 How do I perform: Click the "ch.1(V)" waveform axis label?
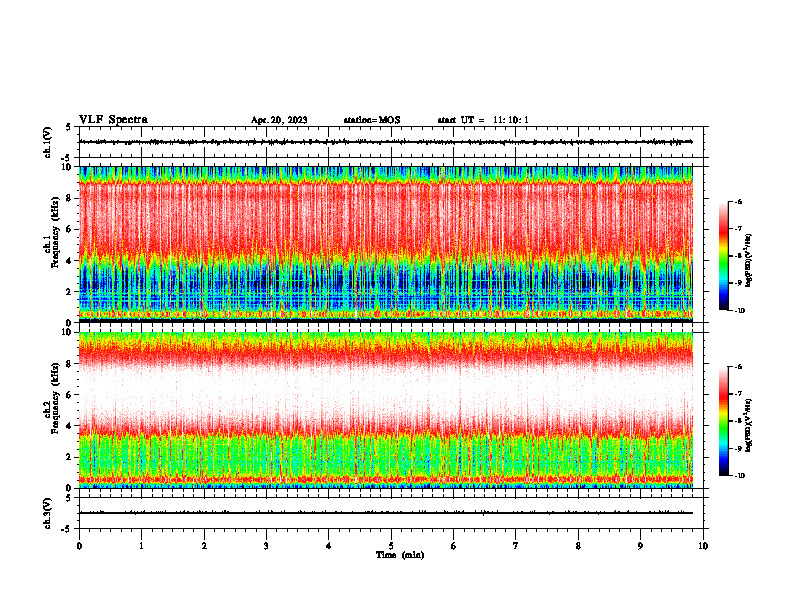point(48,142)
